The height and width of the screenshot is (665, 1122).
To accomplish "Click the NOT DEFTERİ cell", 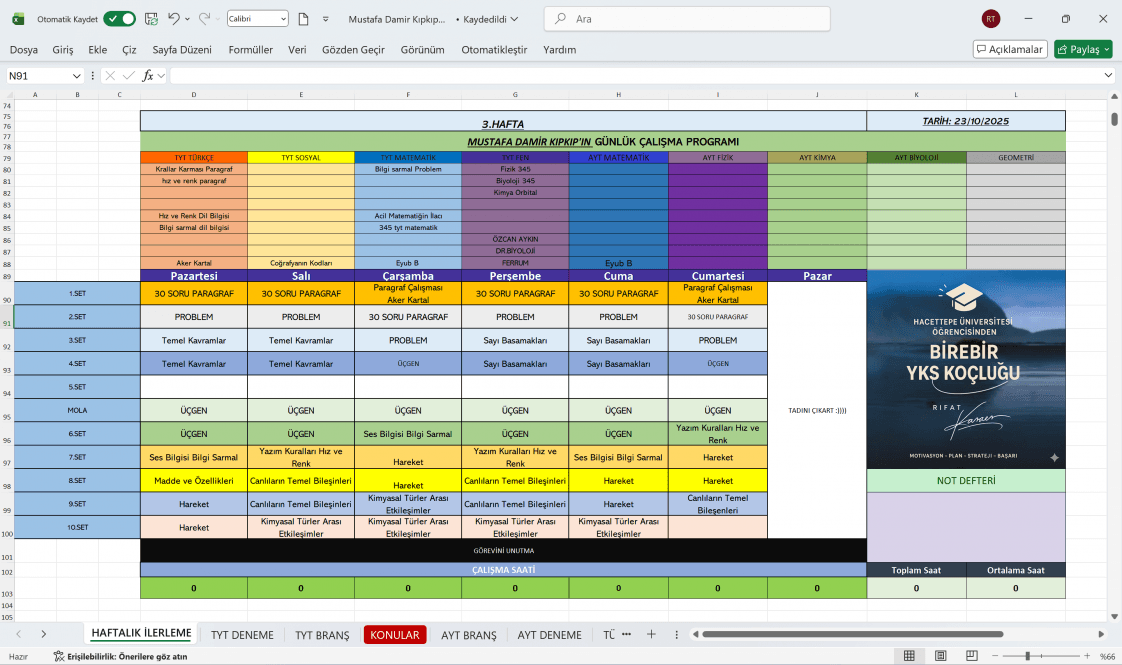I will coord(966,480).
